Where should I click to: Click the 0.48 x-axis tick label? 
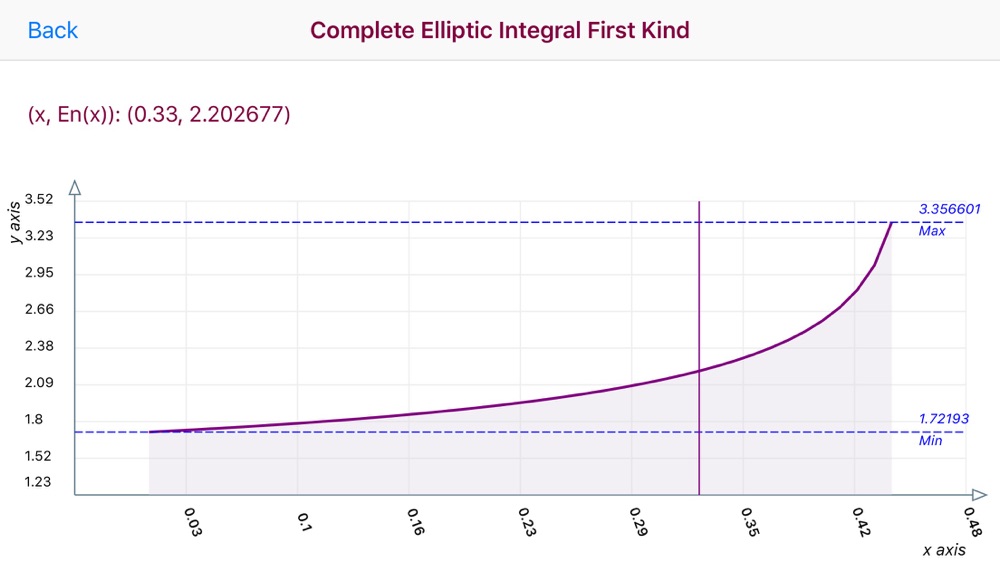(x=971, y=524)
